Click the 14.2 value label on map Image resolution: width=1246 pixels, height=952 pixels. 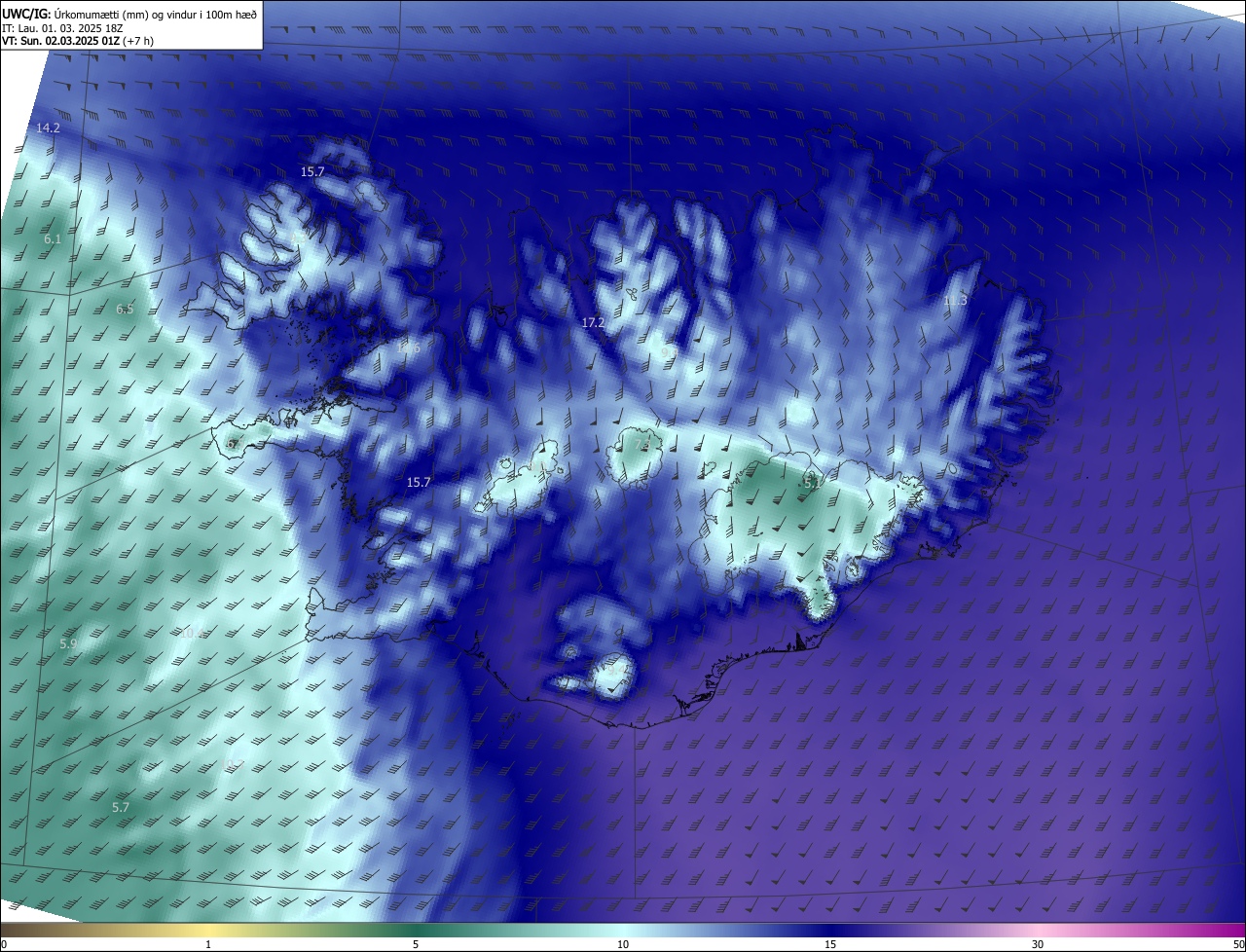pyautogui.click(x=48, y=128)
